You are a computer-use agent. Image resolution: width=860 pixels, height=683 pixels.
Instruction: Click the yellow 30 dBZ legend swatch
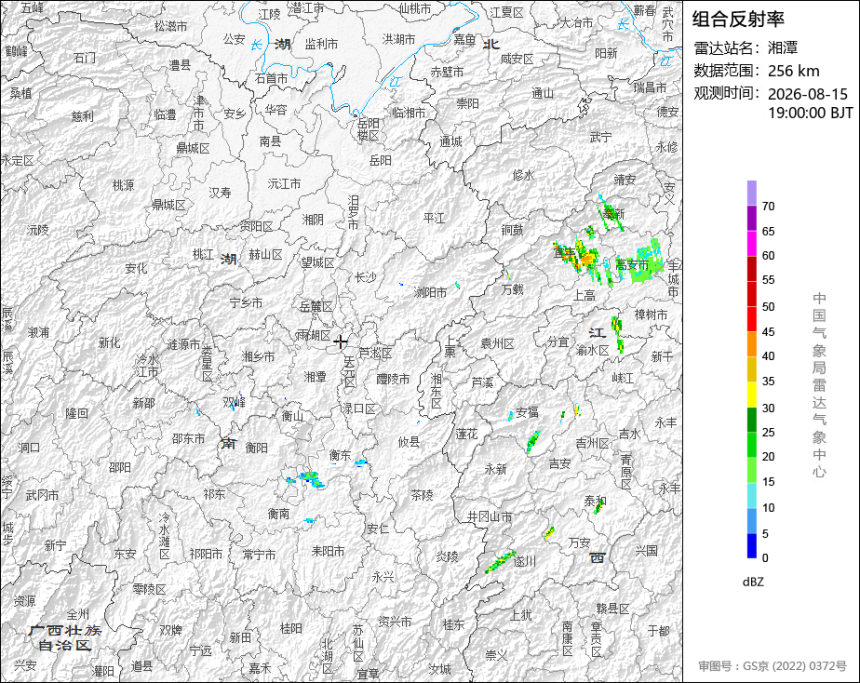point(751,395)
